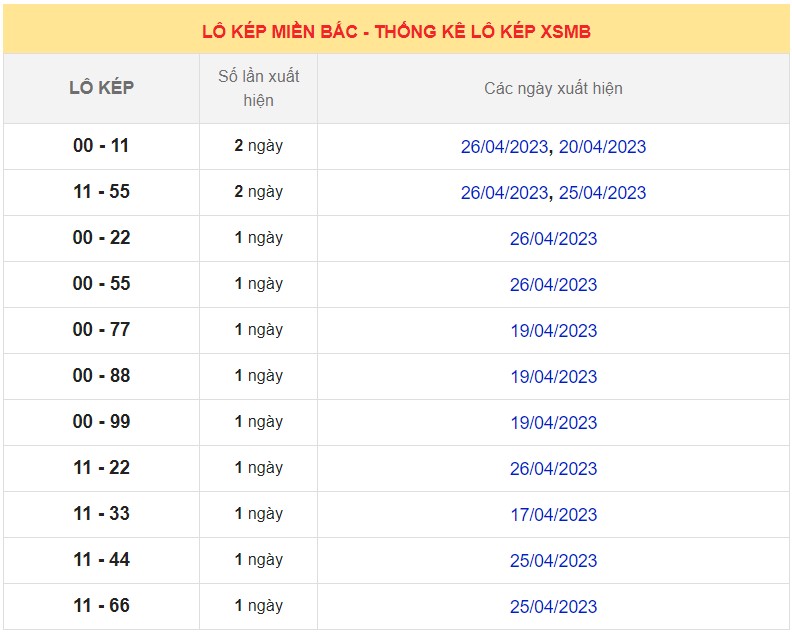Open the 19/04/2023 link in row 00 - 99

pyautogui.click(x=553, y=422)
